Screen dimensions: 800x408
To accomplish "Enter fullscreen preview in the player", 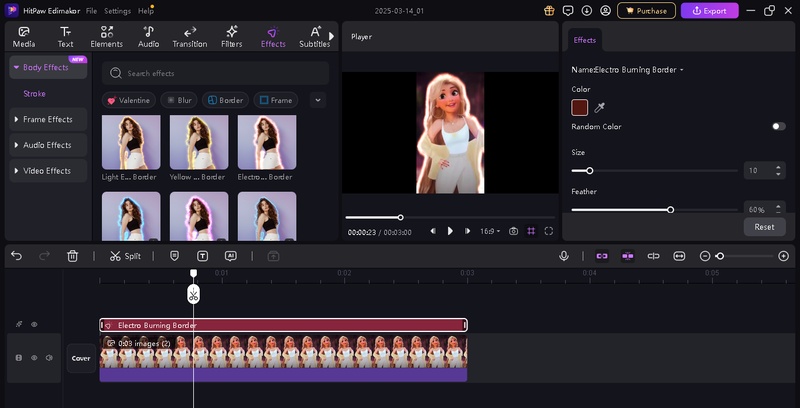I will [549, 231].
